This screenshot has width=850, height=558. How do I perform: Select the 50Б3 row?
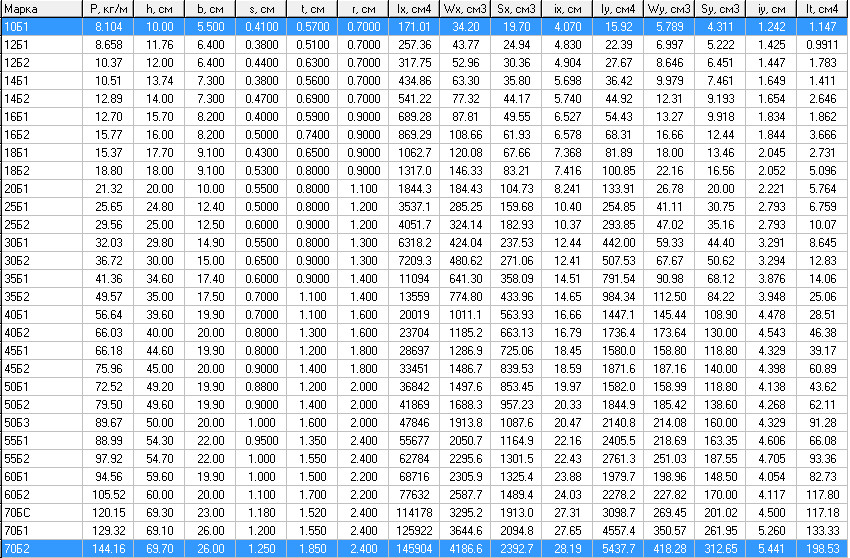[424, 422]
